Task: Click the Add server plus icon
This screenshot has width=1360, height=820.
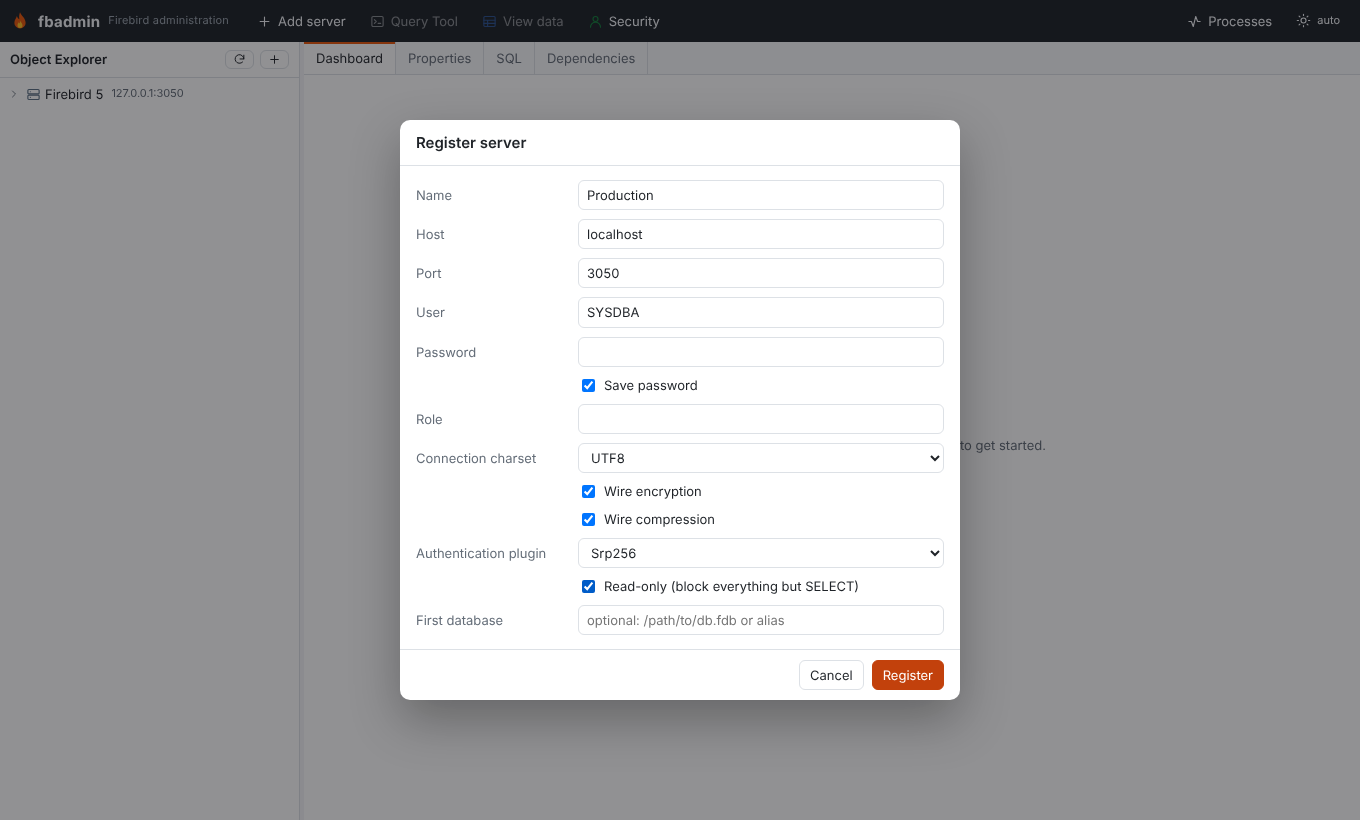Action: (x=264, y=21)
